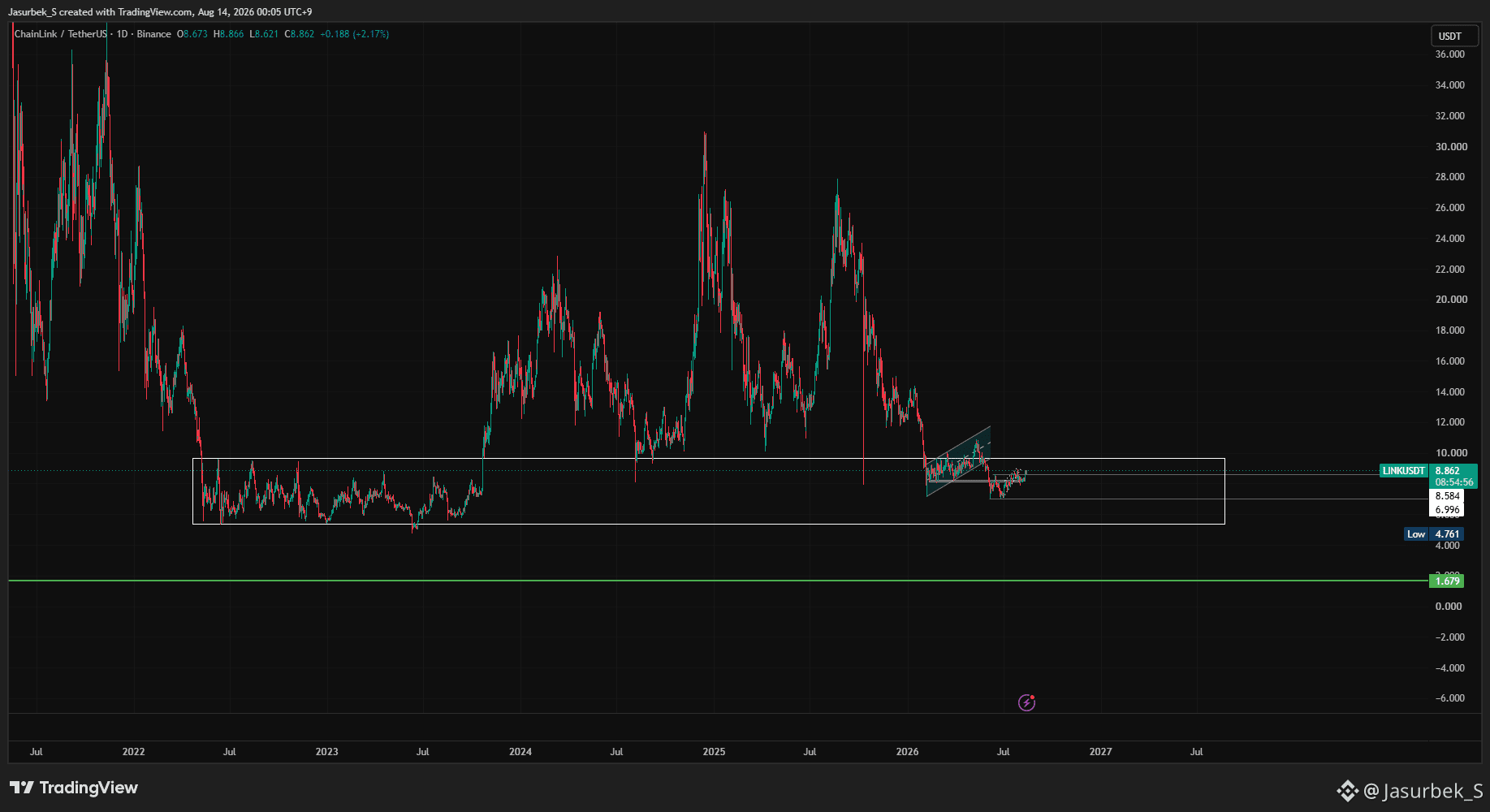Click the high value H8.866
The width and height of the screenshot is (1490, 812).
[228, 34]
